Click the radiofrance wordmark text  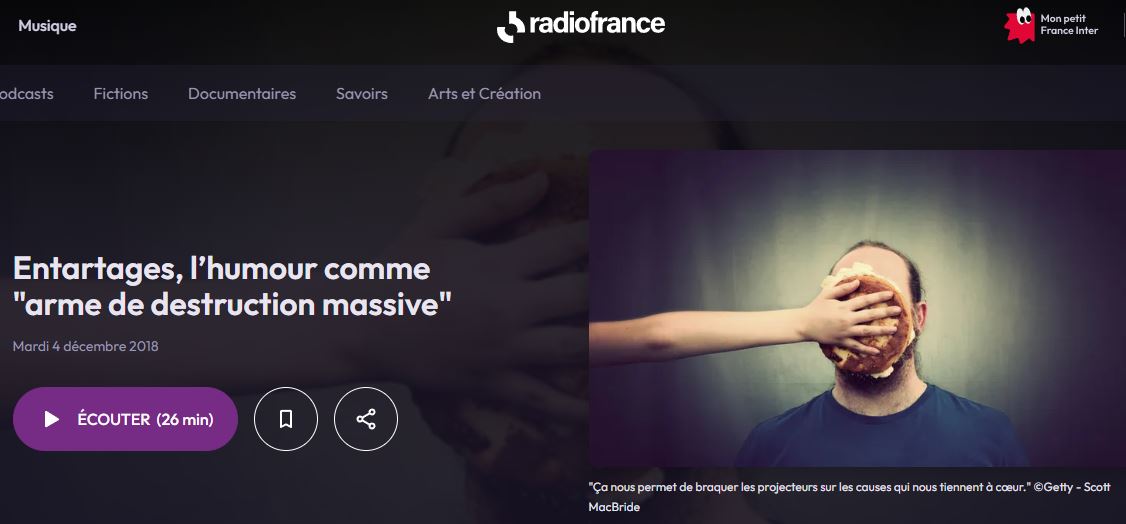pyautogui.click(x=597, y=24)
